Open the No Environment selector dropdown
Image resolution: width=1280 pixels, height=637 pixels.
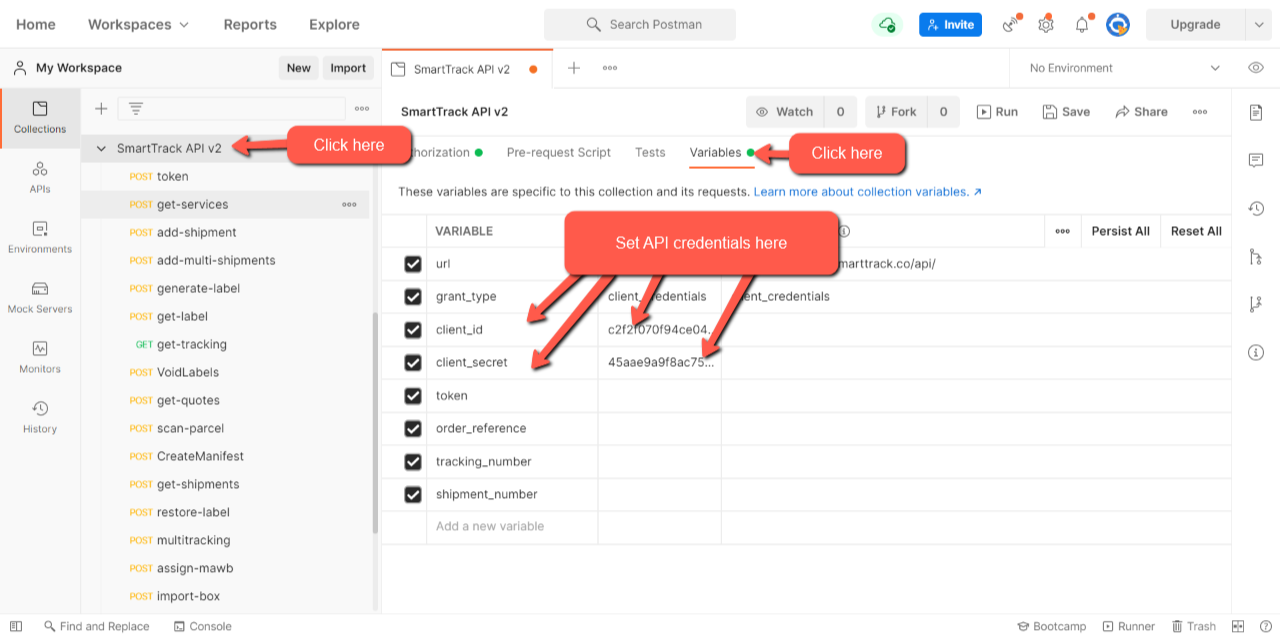tap(1125, 68)
